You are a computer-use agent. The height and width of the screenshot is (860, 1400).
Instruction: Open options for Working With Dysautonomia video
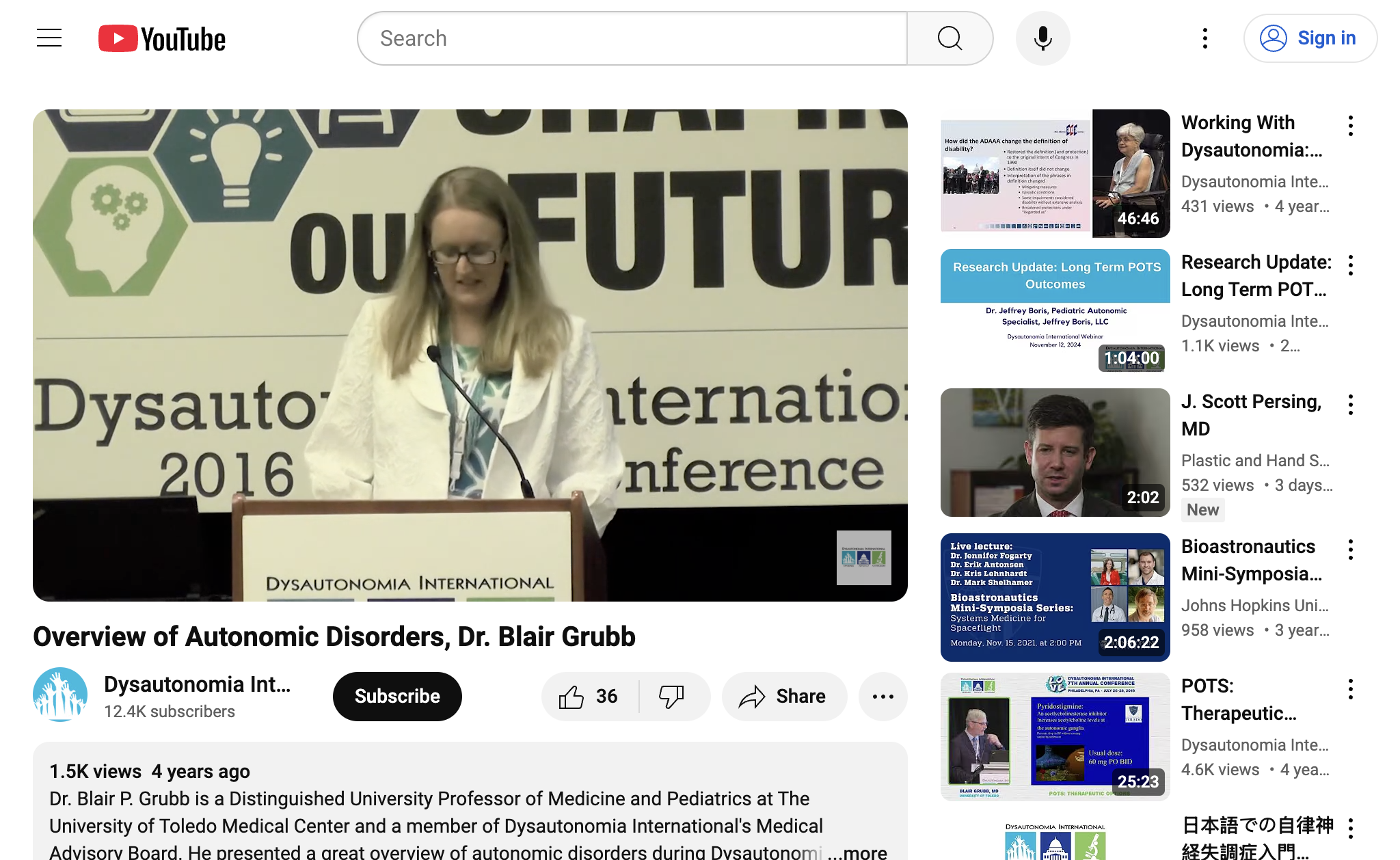(1351, 126)
